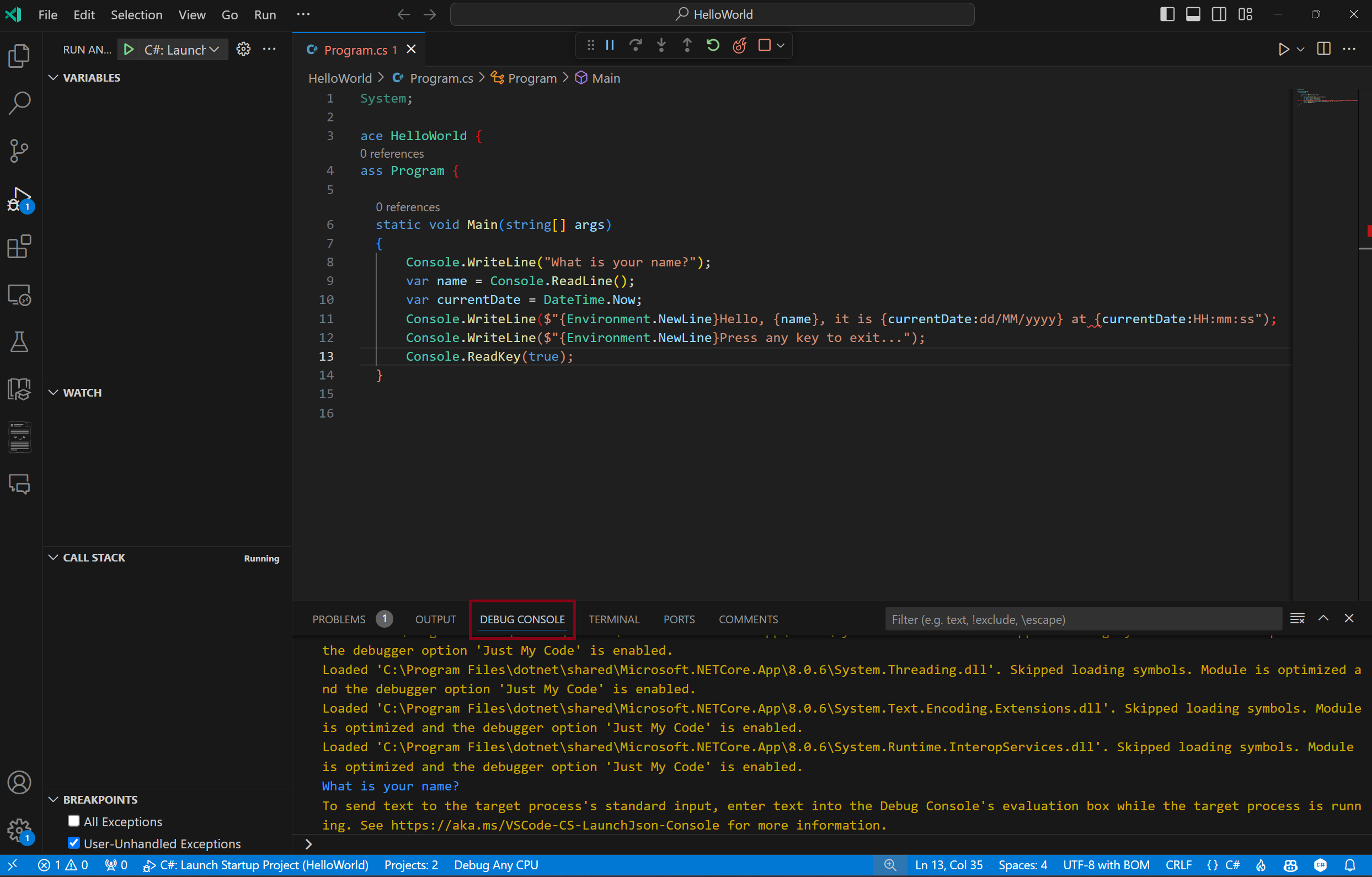Image resolution: width=1372 pixels, height=877 pixels.
Task: Select the DEBUG CONSOLE tab
Action: click(522, 618)
